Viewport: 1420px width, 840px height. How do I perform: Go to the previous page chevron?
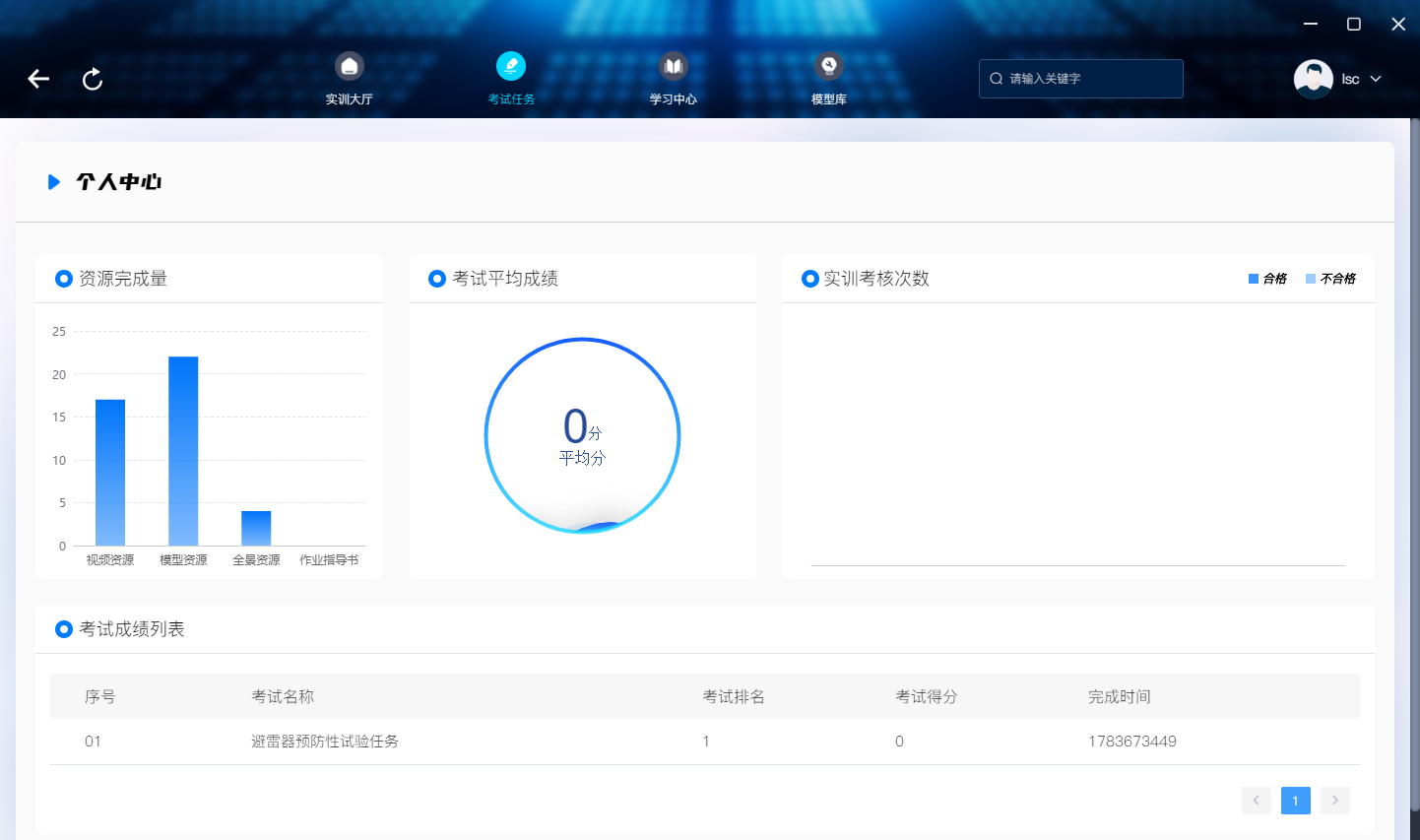1257,801
